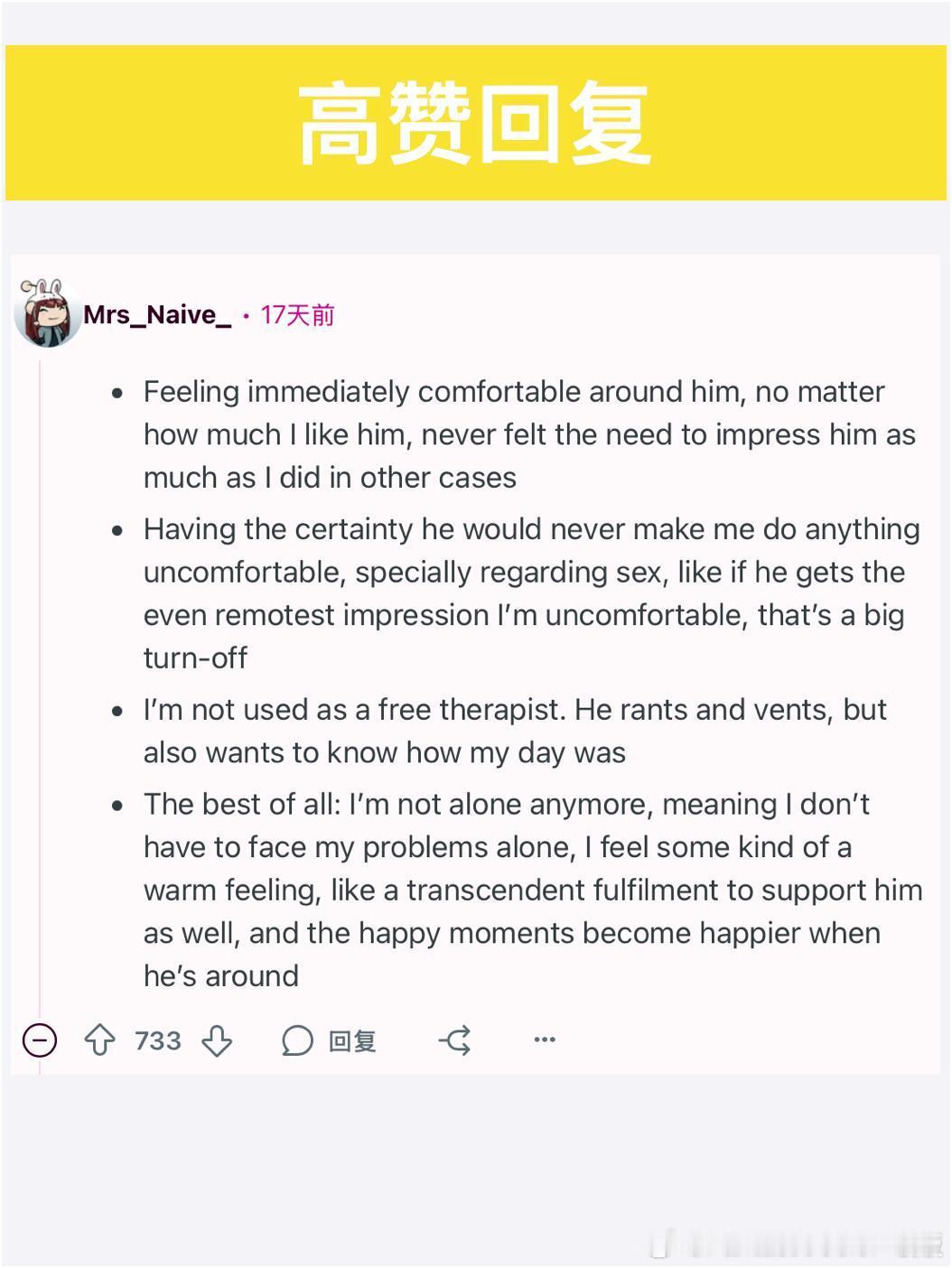Select the 高赞回复 banner title
Viewport: 952px width, 1268px height.
coord(475,123)
